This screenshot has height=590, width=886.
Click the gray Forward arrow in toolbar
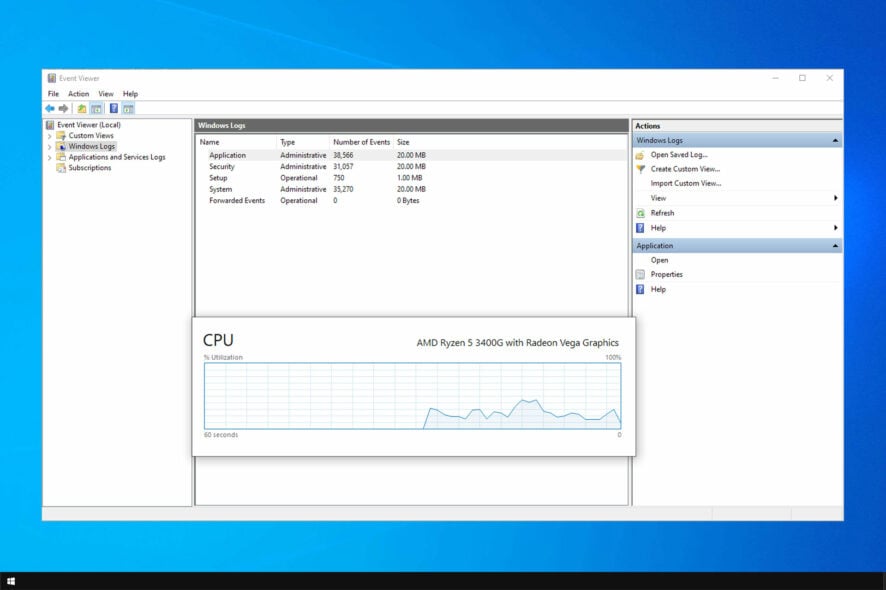(x=63, y=109)
